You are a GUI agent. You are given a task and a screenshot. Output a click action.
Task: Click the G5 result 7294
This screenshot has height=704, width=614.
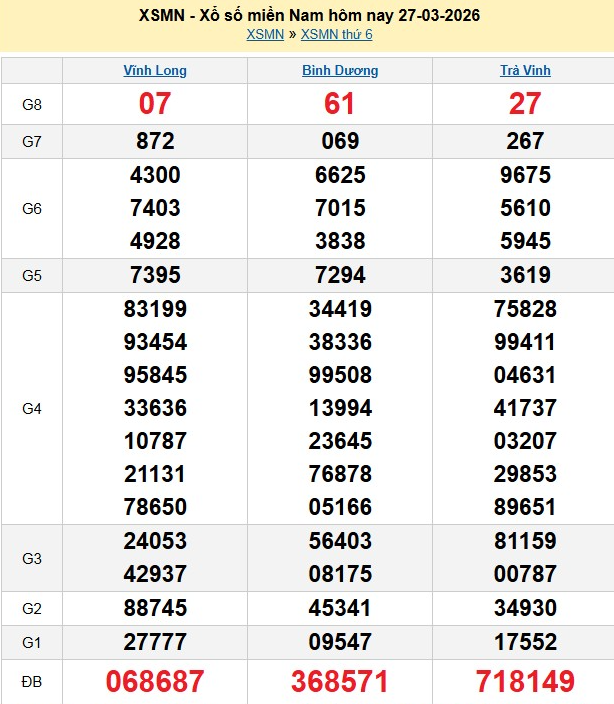click(340, 275)
